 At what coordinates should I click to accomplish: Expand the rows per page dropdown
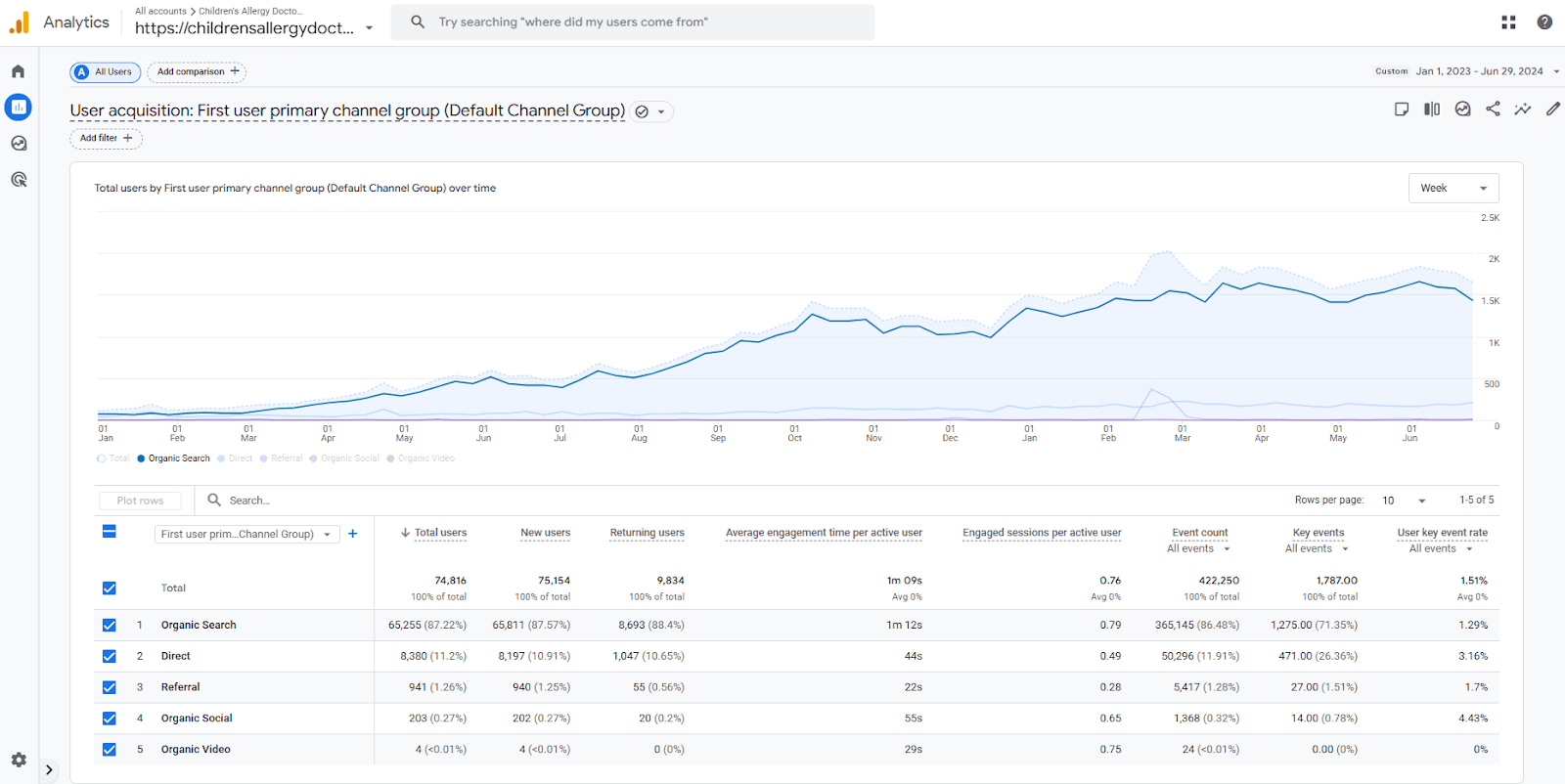1404,501
